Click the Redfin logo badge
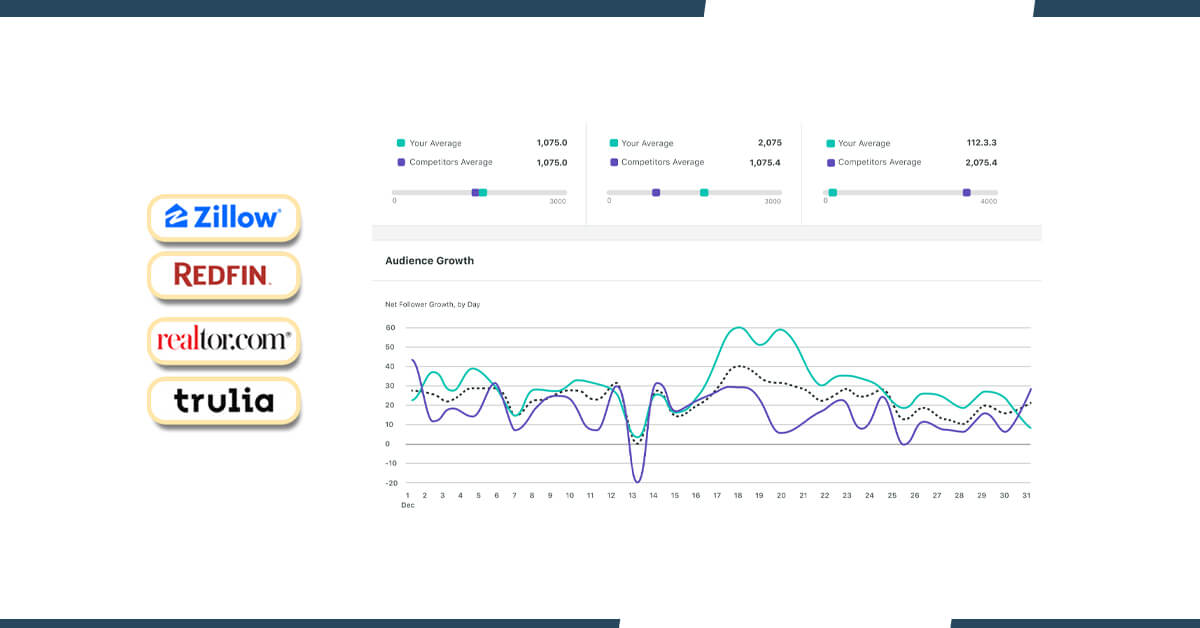This screenshot has width=1200, height=628. click(x=224, y=275)
